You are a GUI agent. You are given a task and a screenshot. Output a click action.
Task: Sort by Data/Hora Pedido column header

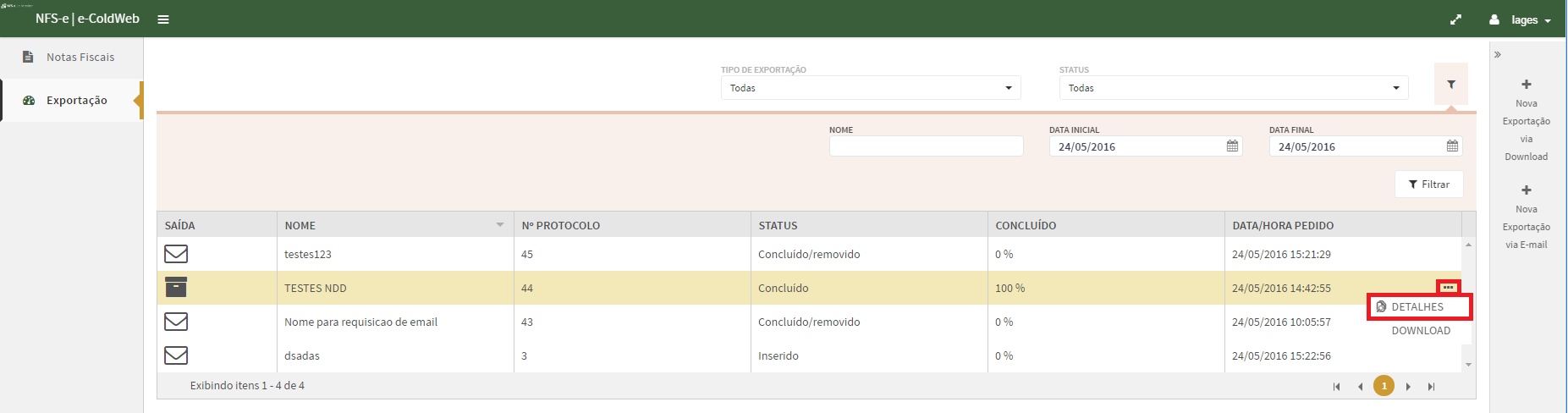coord(1342,225)
